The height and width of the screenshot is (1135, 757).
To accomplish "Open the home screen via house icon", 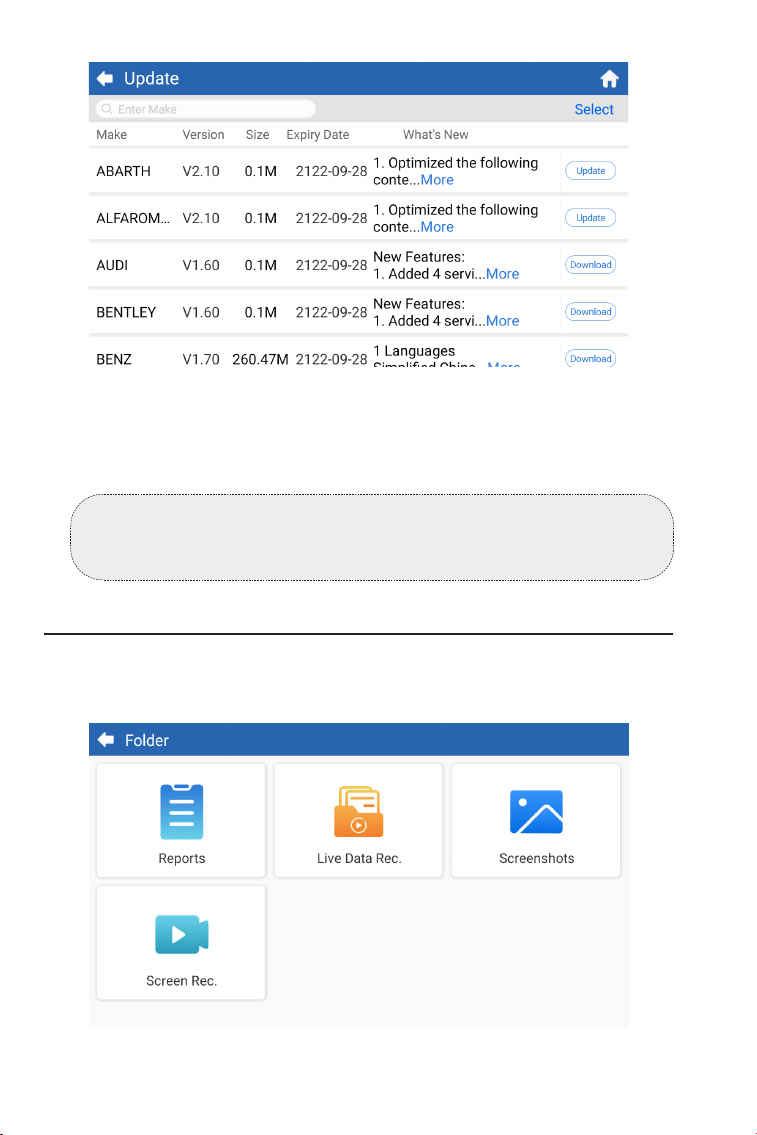I will click(609, 78).
